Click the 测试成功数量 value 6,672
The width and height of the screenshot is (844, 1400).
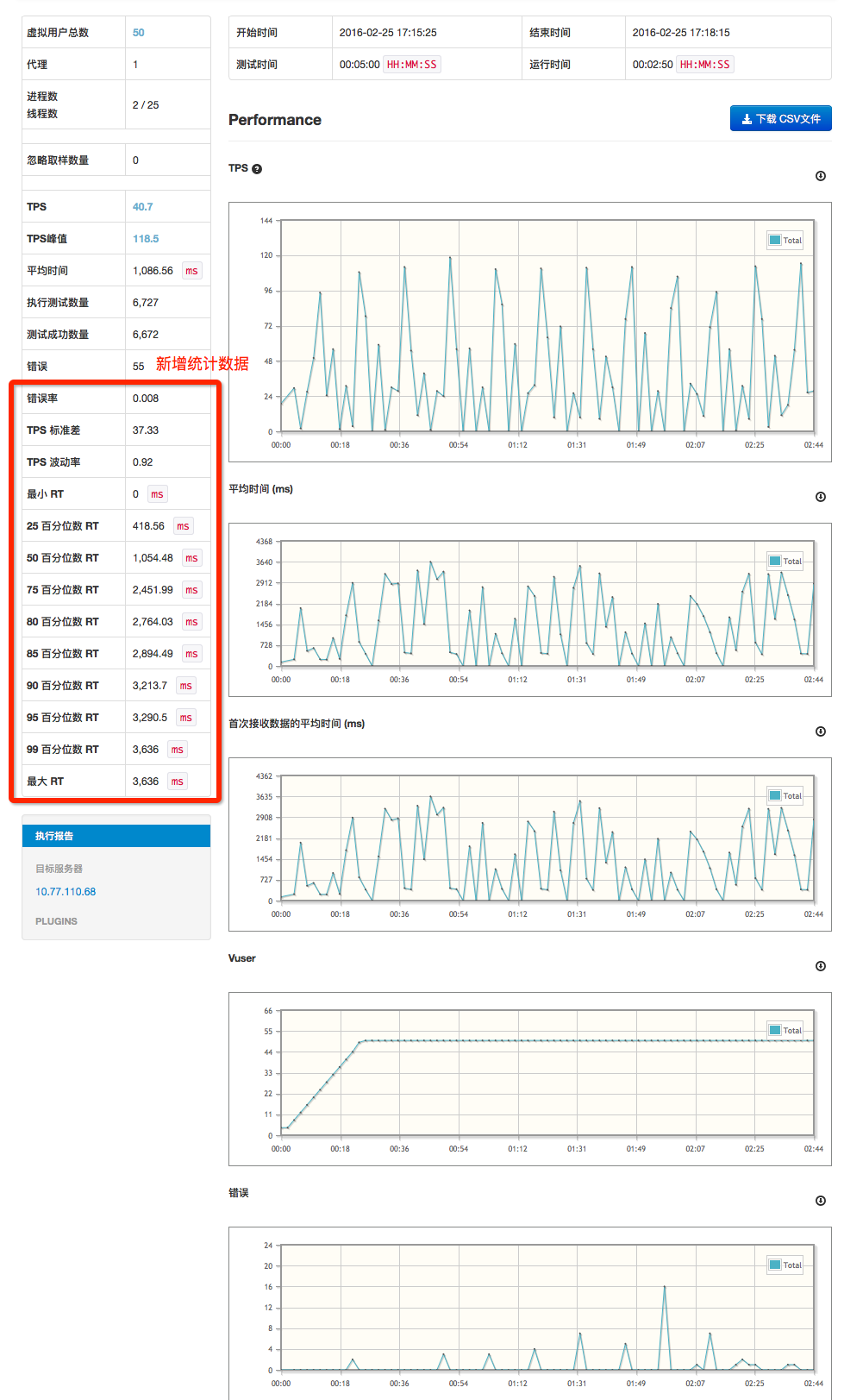pyautogui.click(x=146, y=335)
